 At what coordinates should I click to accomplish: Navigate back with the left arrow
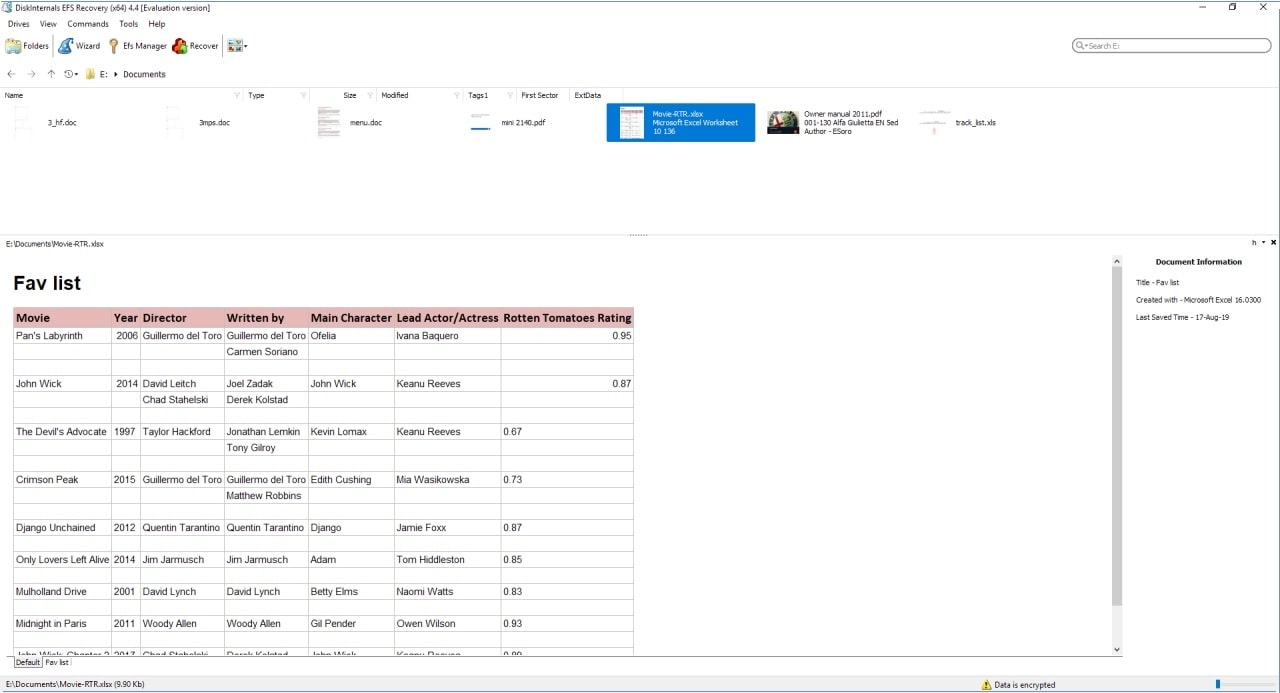click(11, 74)
